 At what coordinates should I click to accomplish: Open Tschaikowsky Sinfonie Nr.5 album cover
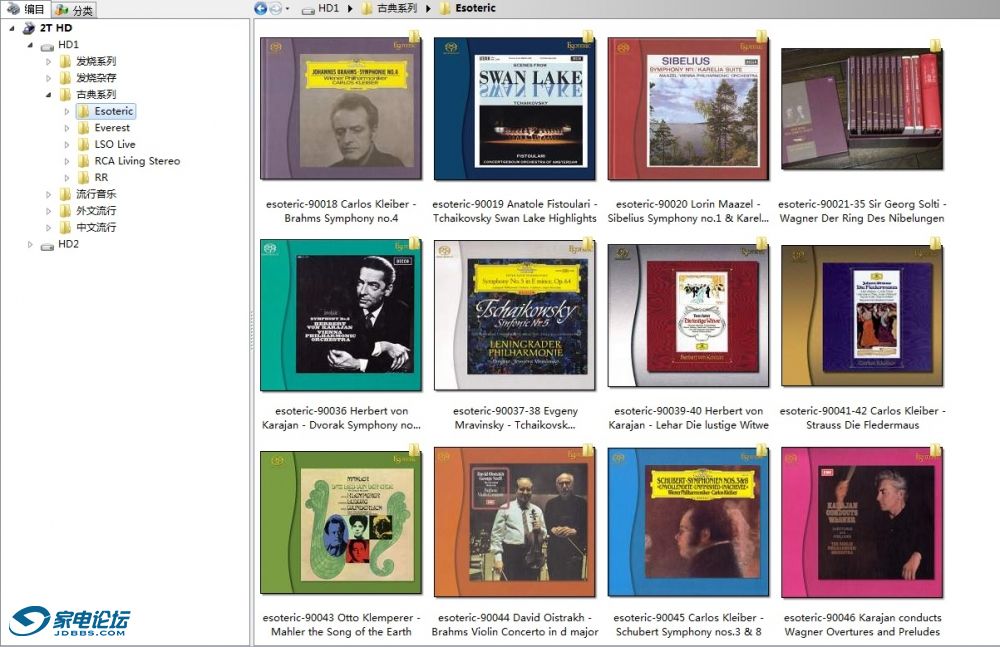pos(514,315)
